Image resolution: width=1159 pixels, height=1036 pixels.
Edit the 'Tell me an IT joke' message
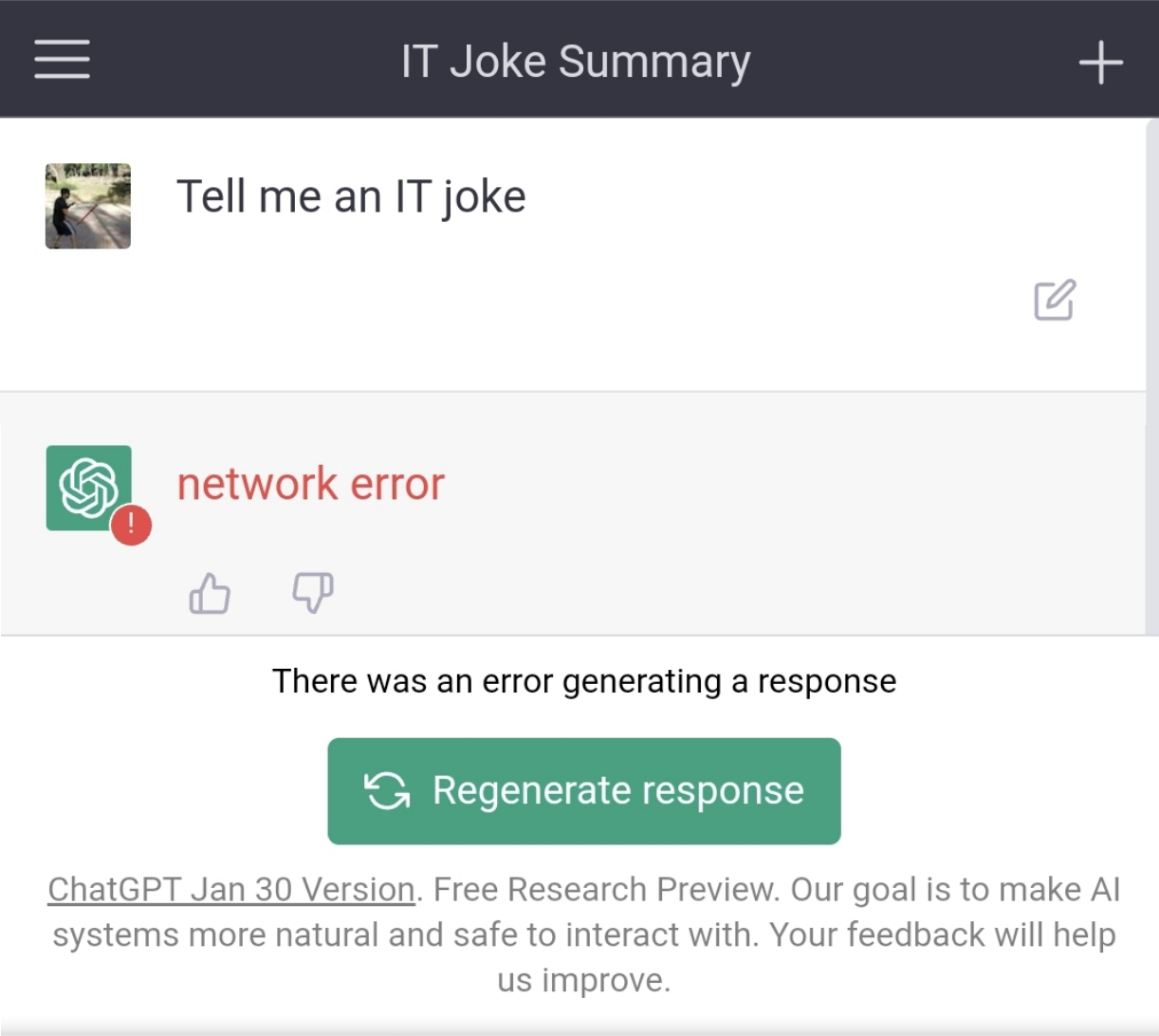click(x=1055, y=300)
